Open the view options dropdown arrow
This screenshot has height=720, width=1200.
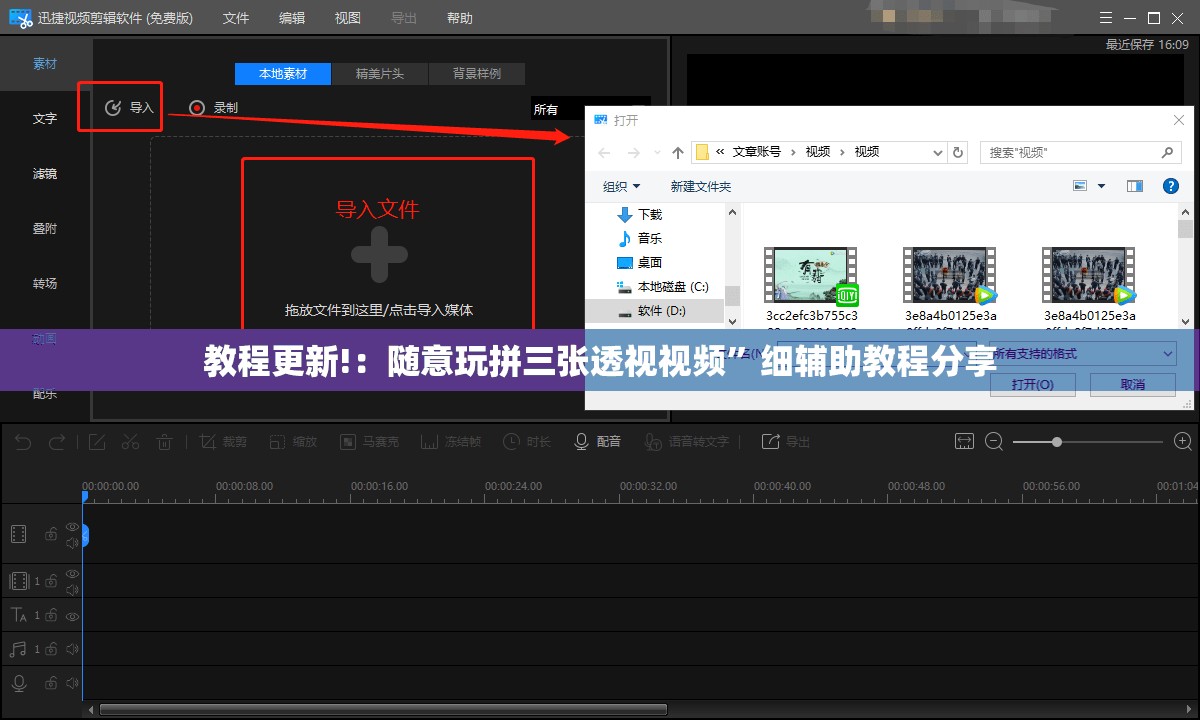coord(1102,186)
